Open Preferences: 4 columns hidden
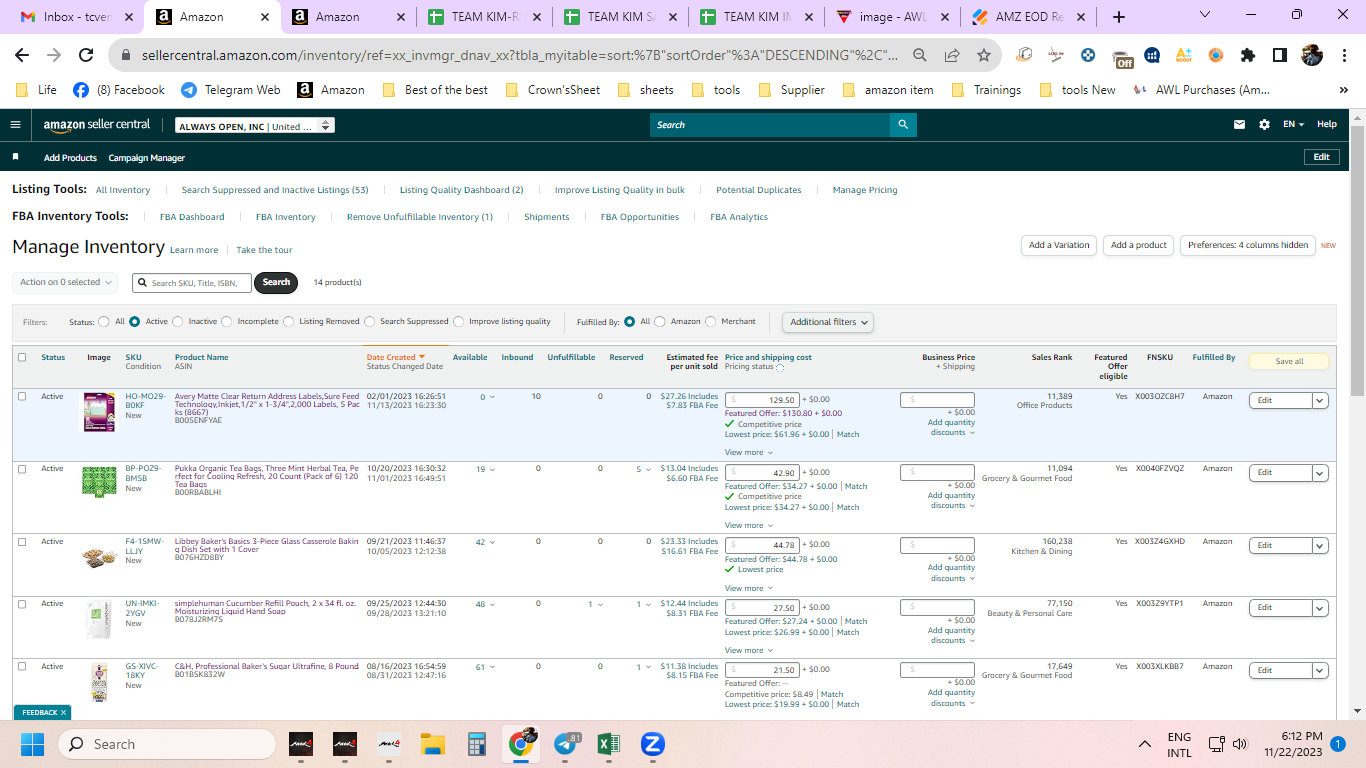1366x768 pixels. [x=1248, y=245]
